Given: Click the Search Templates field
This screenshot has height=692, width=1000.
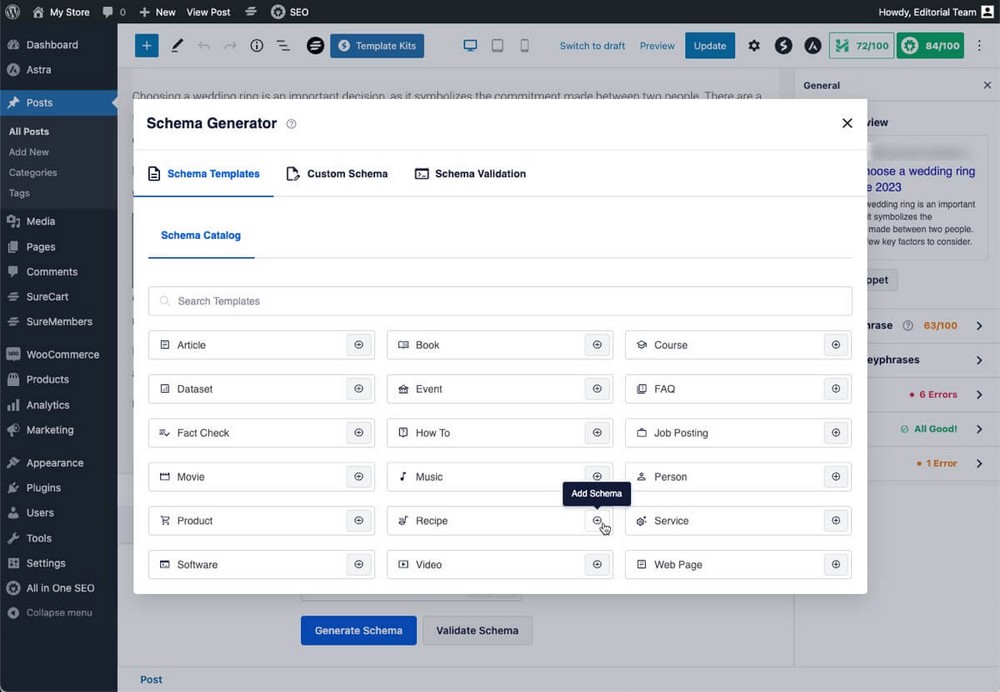Looking at the screenshot, I should [500, 301].
